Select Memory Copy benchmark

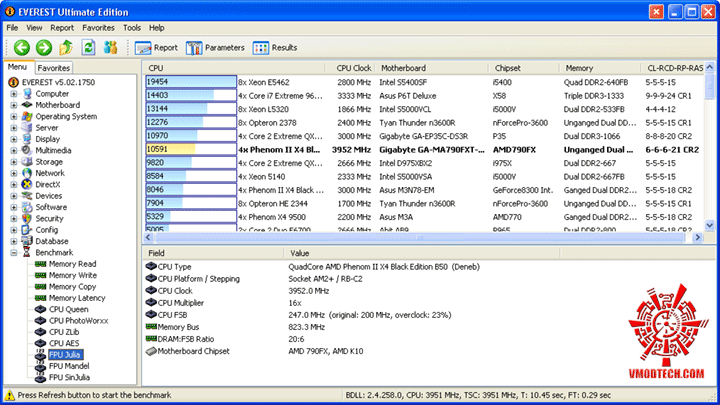[72, 287]
